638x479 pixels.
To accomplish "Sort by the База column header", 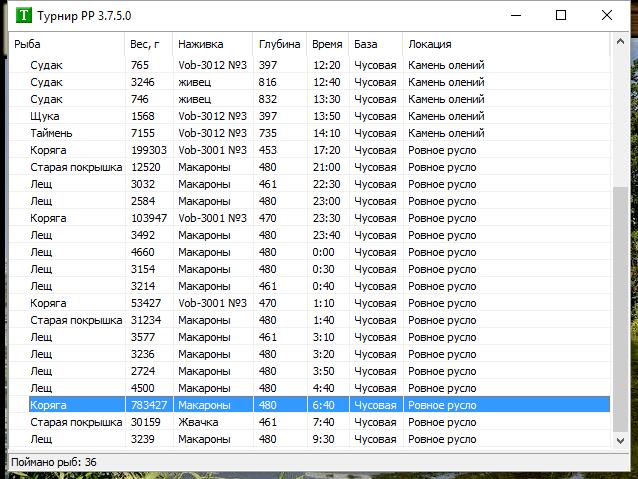I will 376,44.
